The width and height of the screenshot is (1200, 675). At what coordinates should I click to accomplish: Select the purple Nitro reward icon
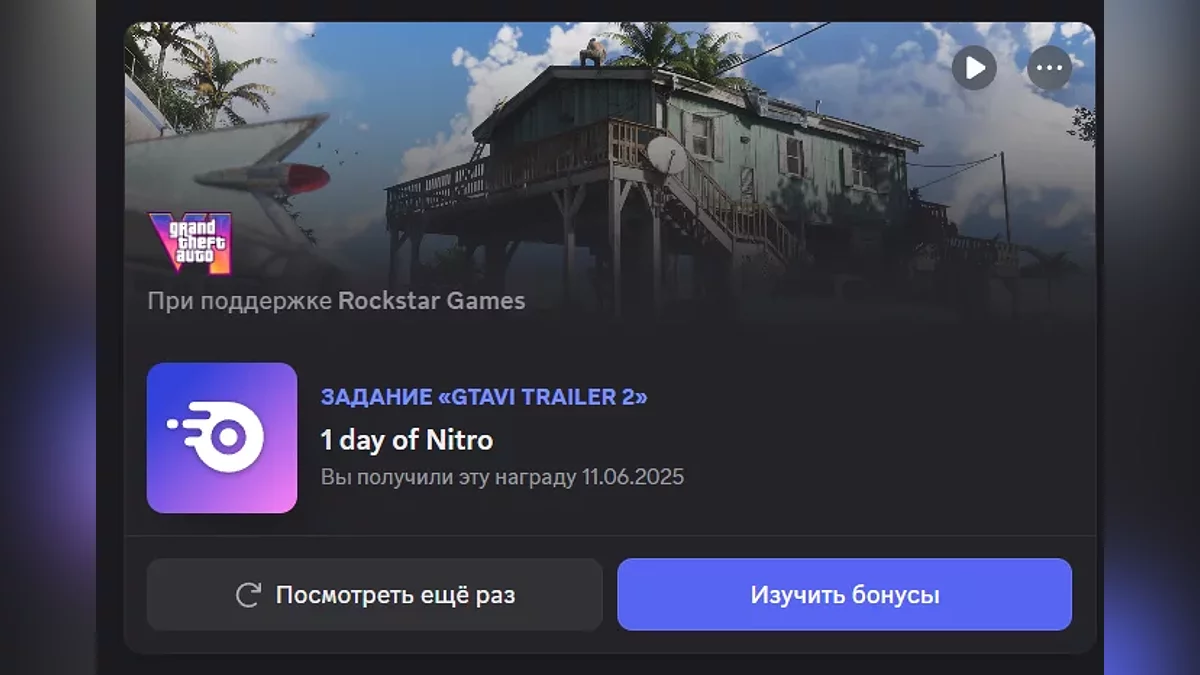(x=222, y=437)
